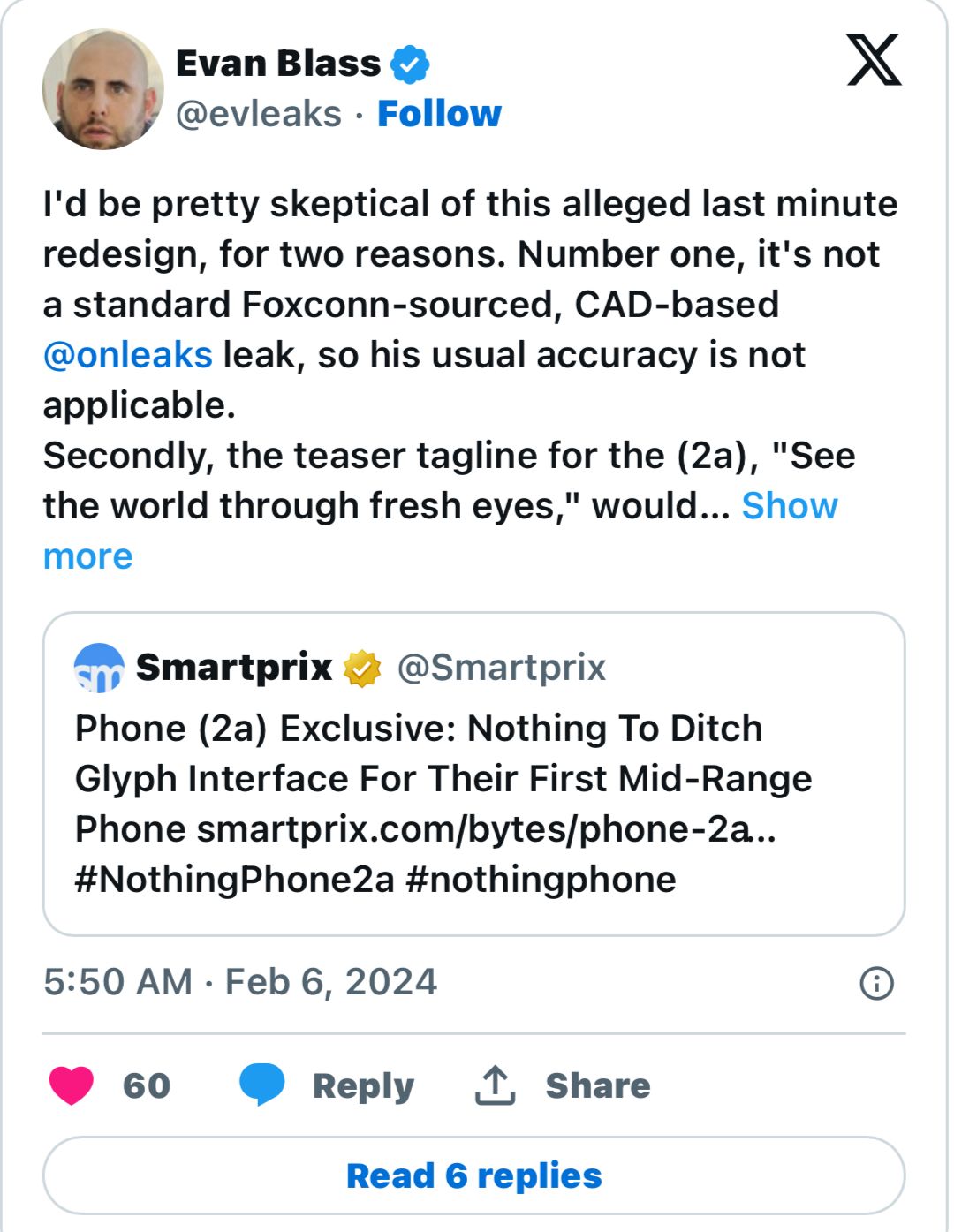The width and height of the screenshot is (954, 1232).
Task: Open the Evan Blass display name
Action: pos(278,64)
